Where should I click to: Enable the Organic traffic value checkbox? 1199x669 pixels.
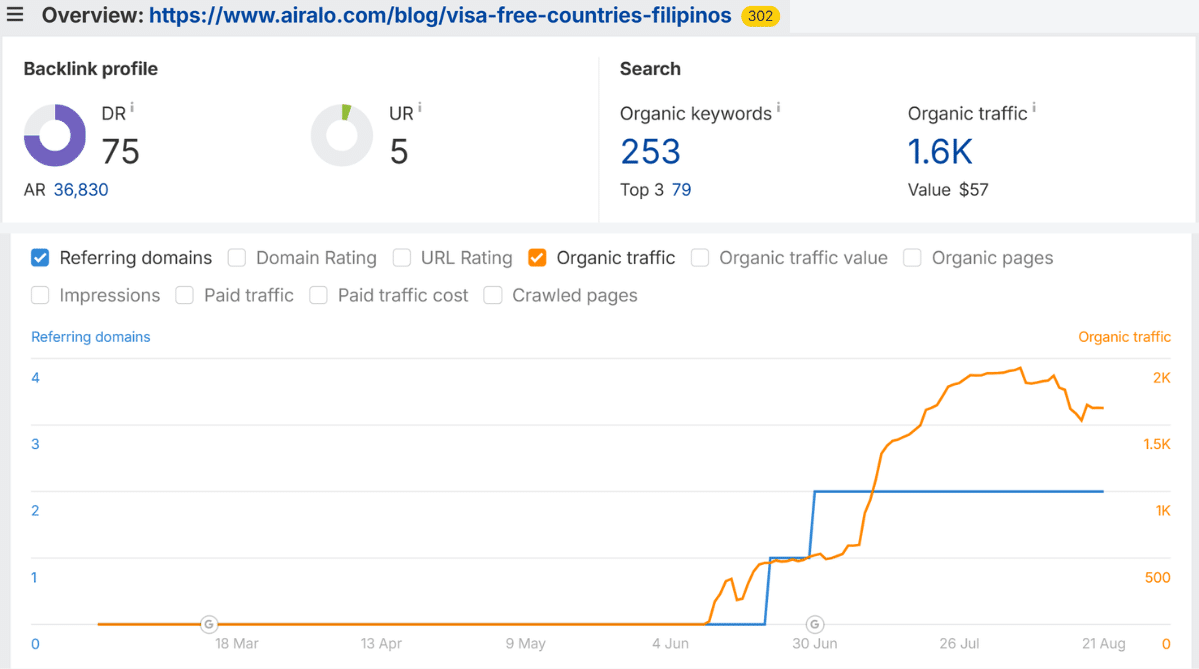pos(700,258)
